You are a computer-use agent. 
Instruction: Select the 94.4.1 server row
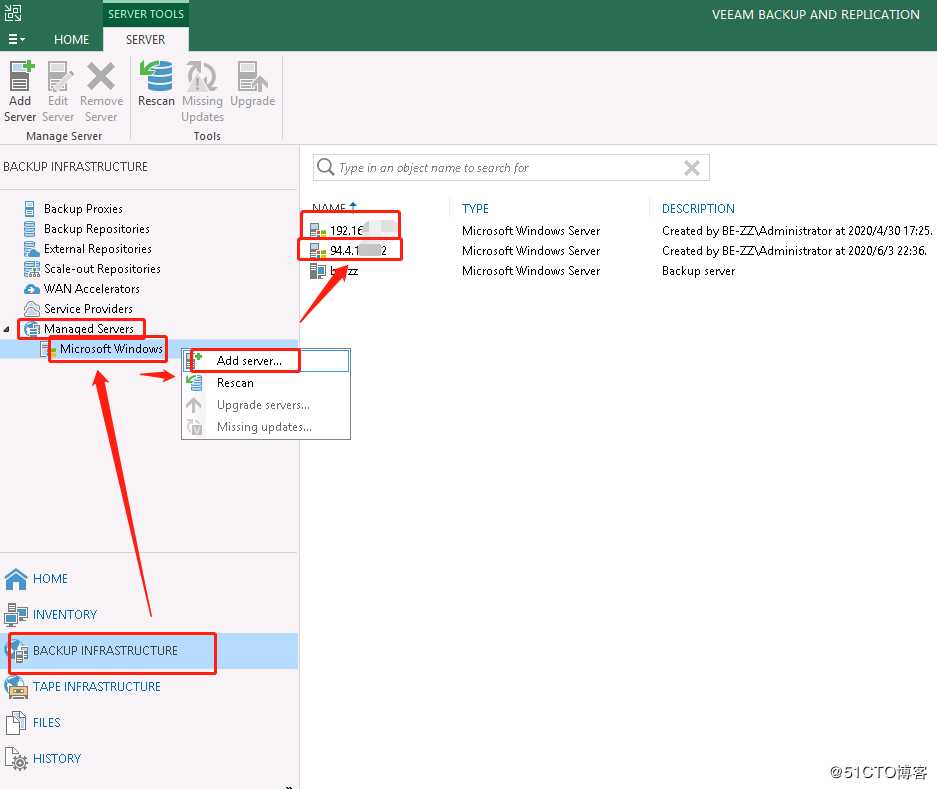(x=621, y=251)
